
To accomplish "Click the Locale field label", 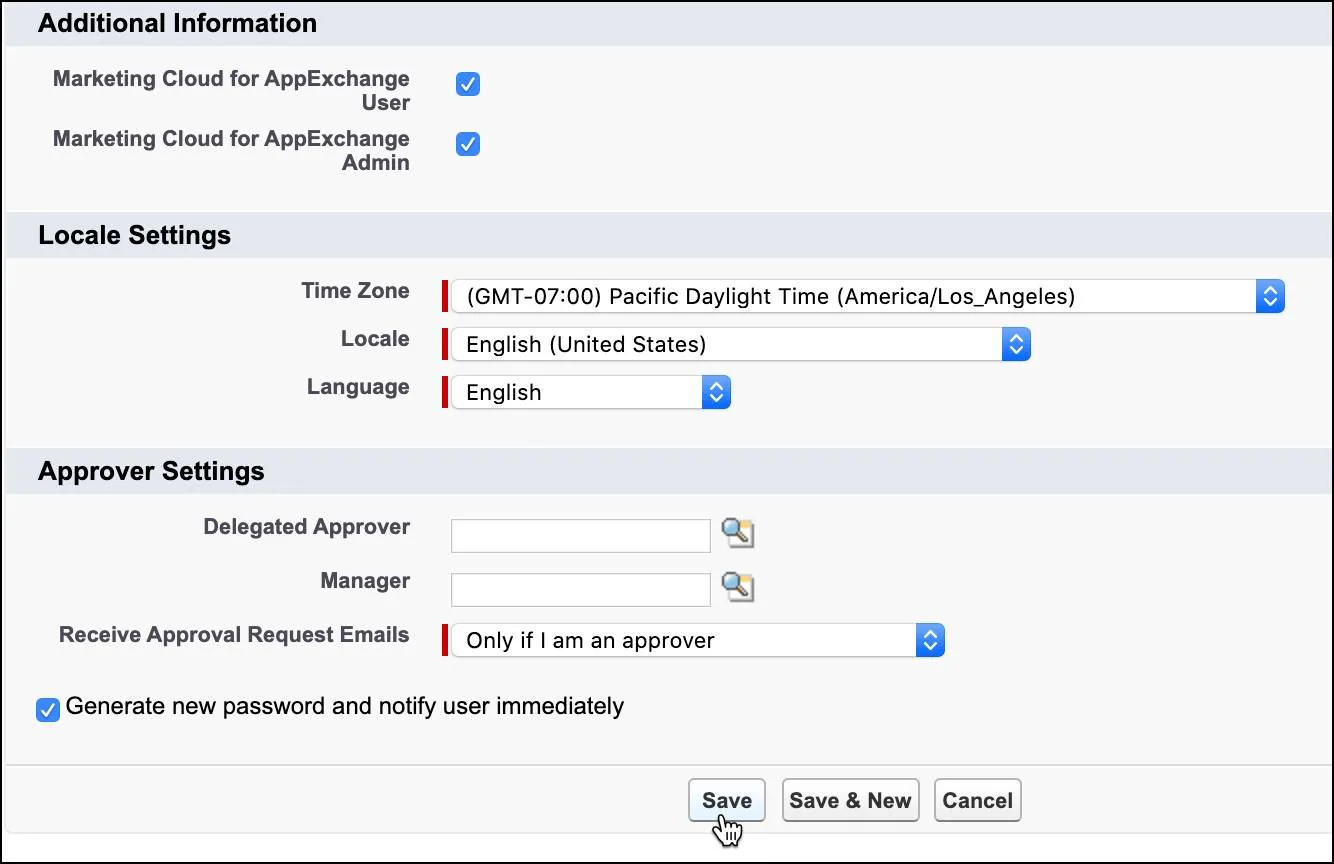I will 375,339.
